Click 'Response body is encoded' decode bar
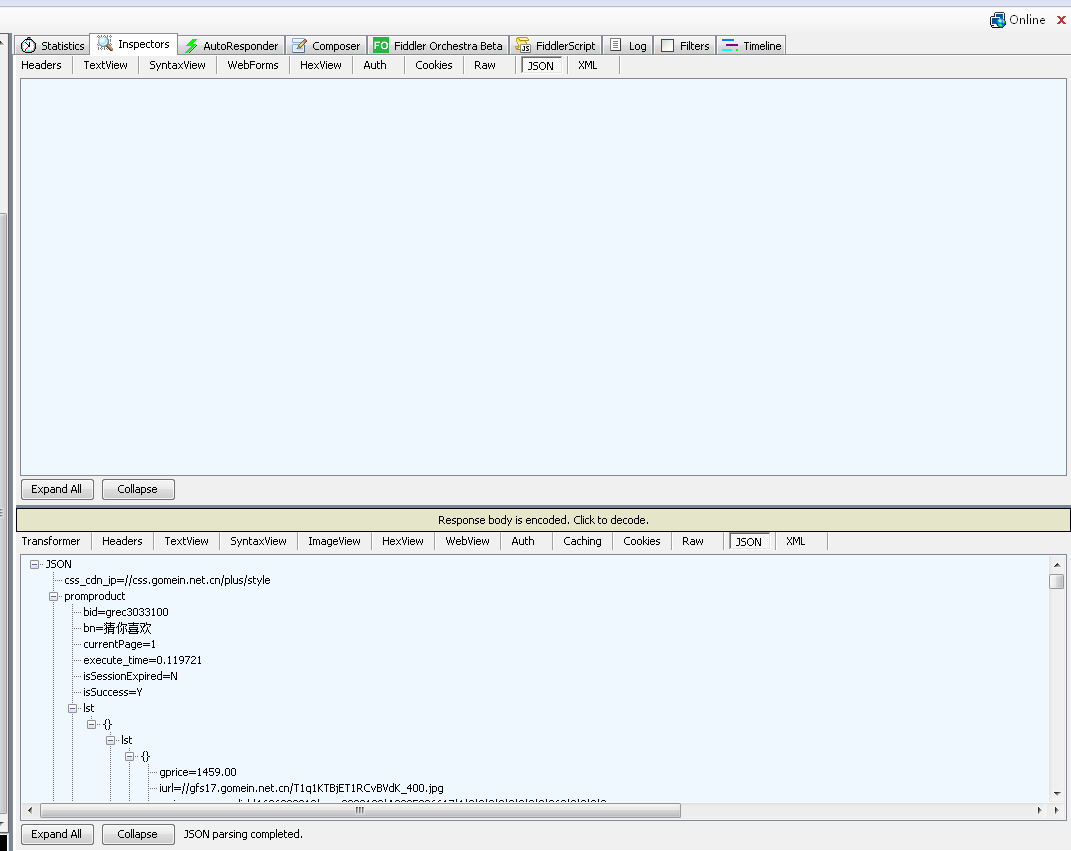The width and height of the screenshot is (1071, 851). coord(543,520)
